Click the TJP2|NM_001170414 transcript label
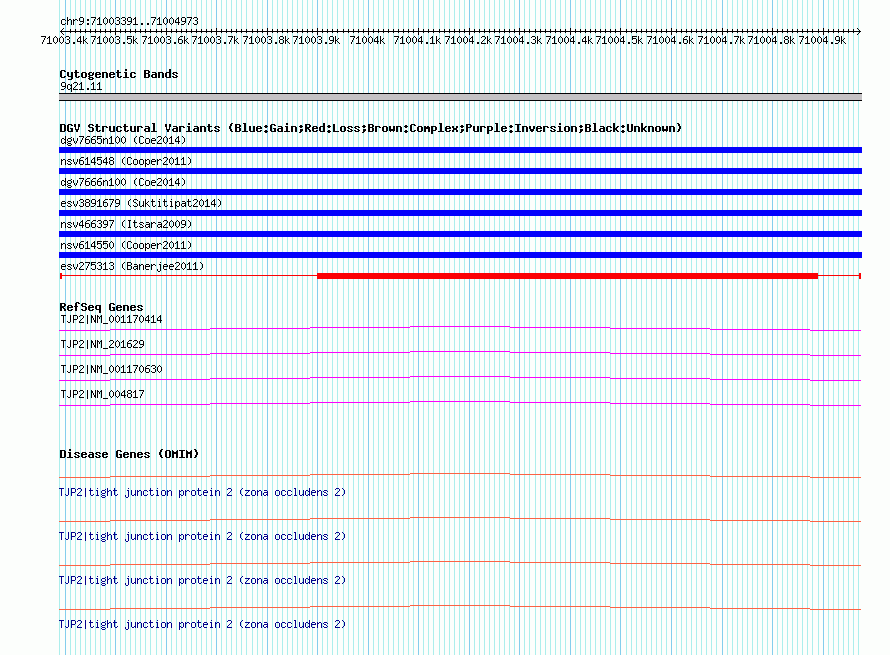 111,320
